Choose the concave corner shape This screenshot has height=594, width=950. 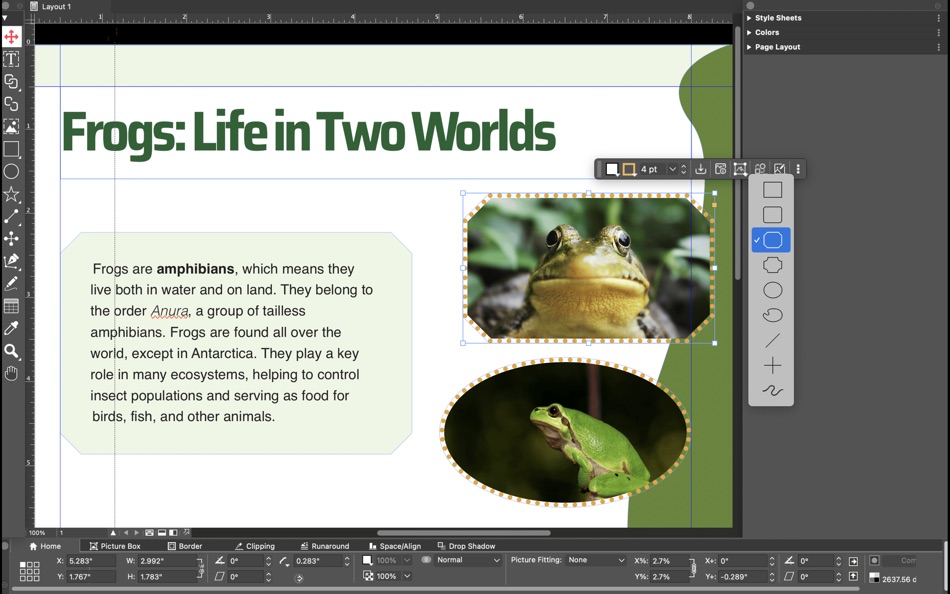(772, 265)
